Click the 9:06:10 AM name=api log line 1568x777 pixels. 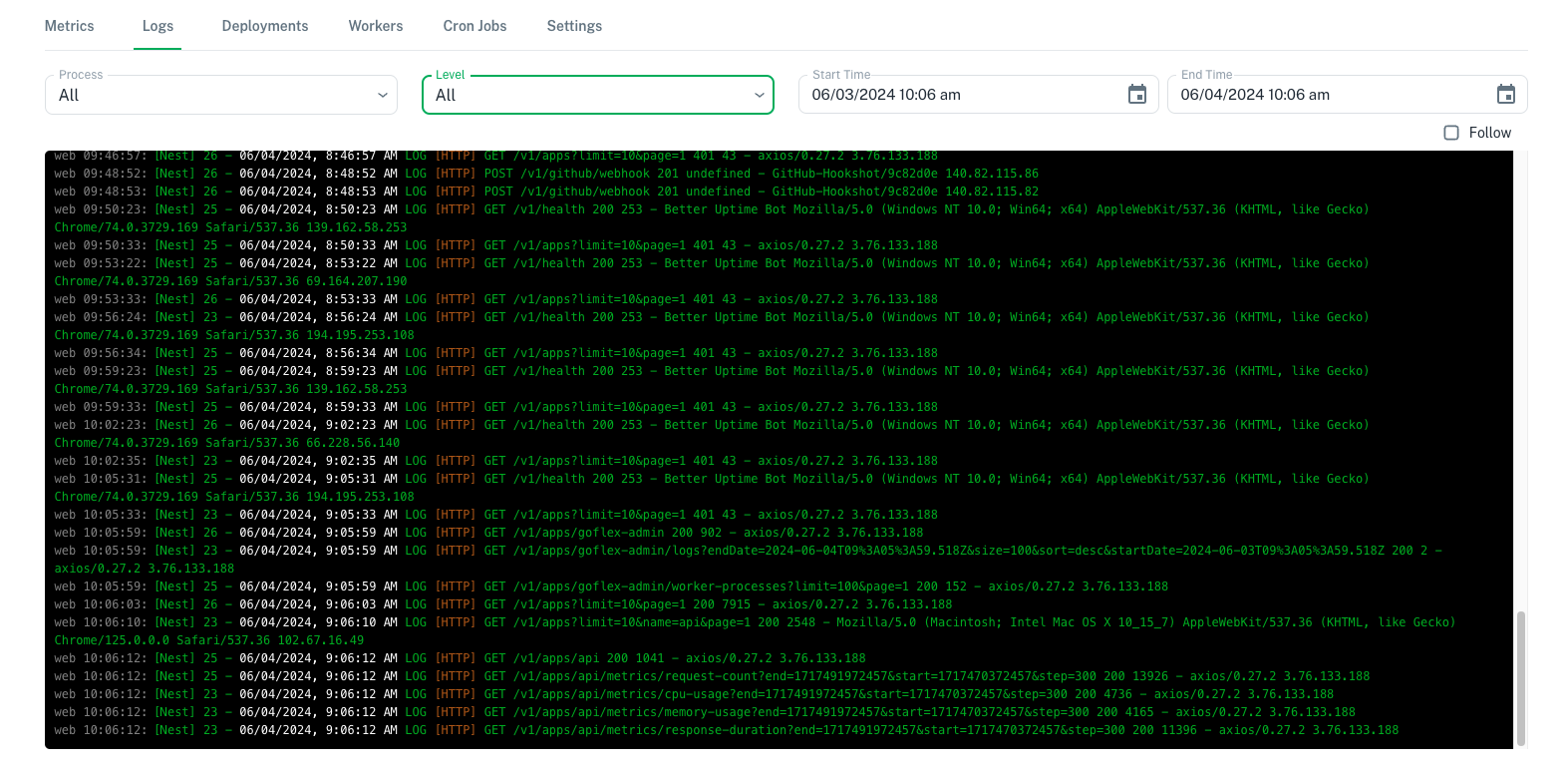pos(755,631)
